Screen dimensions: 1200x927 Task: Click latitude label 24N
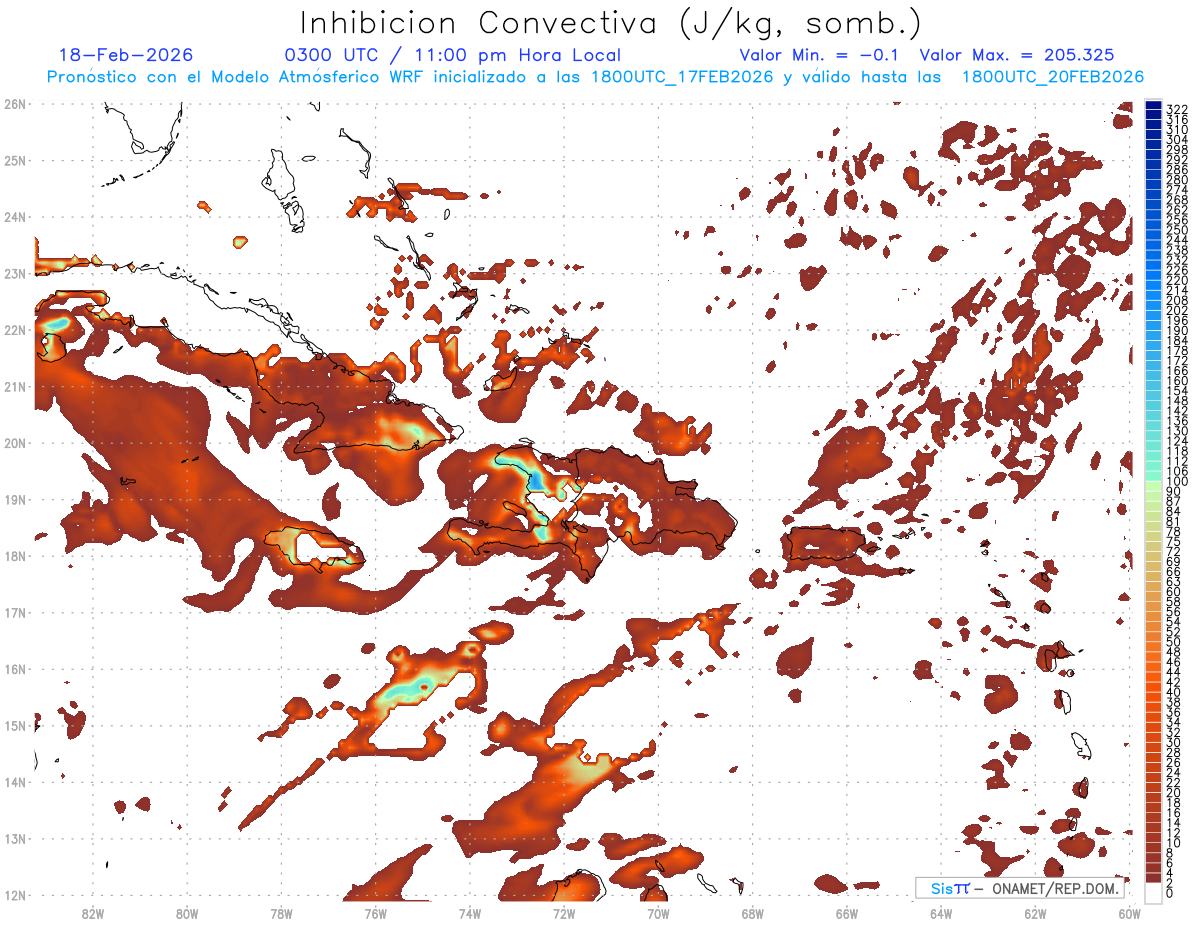click(x=15, y=216)
